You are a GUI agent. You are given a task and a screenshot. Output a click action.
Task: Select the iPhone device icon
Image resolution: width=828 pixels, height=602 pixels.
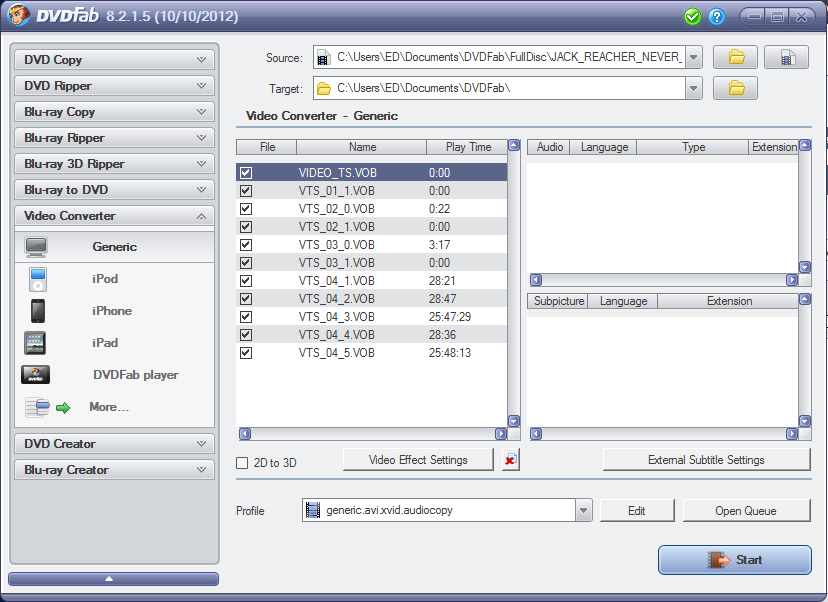point(37,311)
